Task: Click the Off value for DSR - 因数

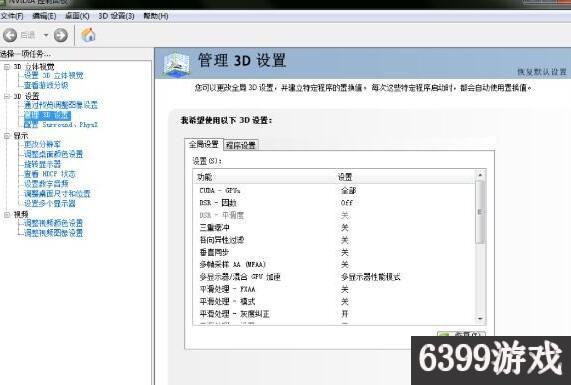Action: [x=347, y=203]
